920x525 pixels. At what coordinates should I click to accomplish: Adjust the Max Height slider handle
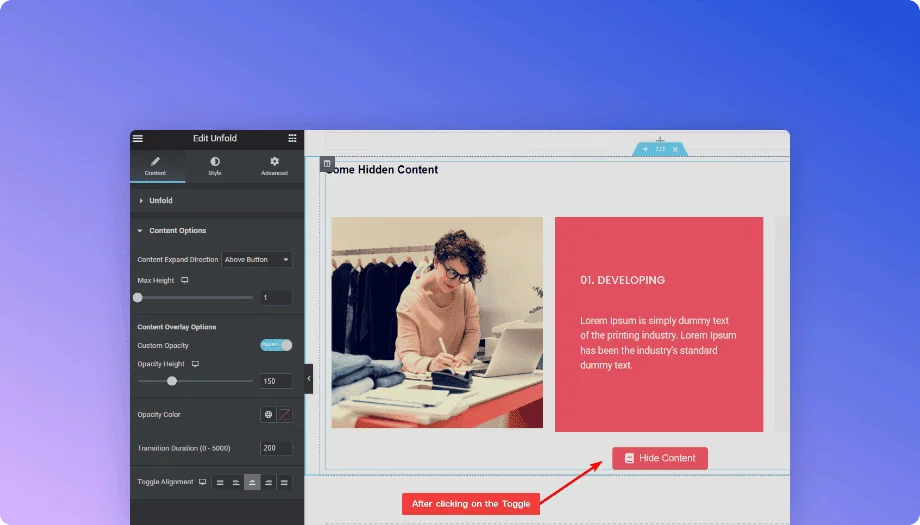(x=138, y=297)
